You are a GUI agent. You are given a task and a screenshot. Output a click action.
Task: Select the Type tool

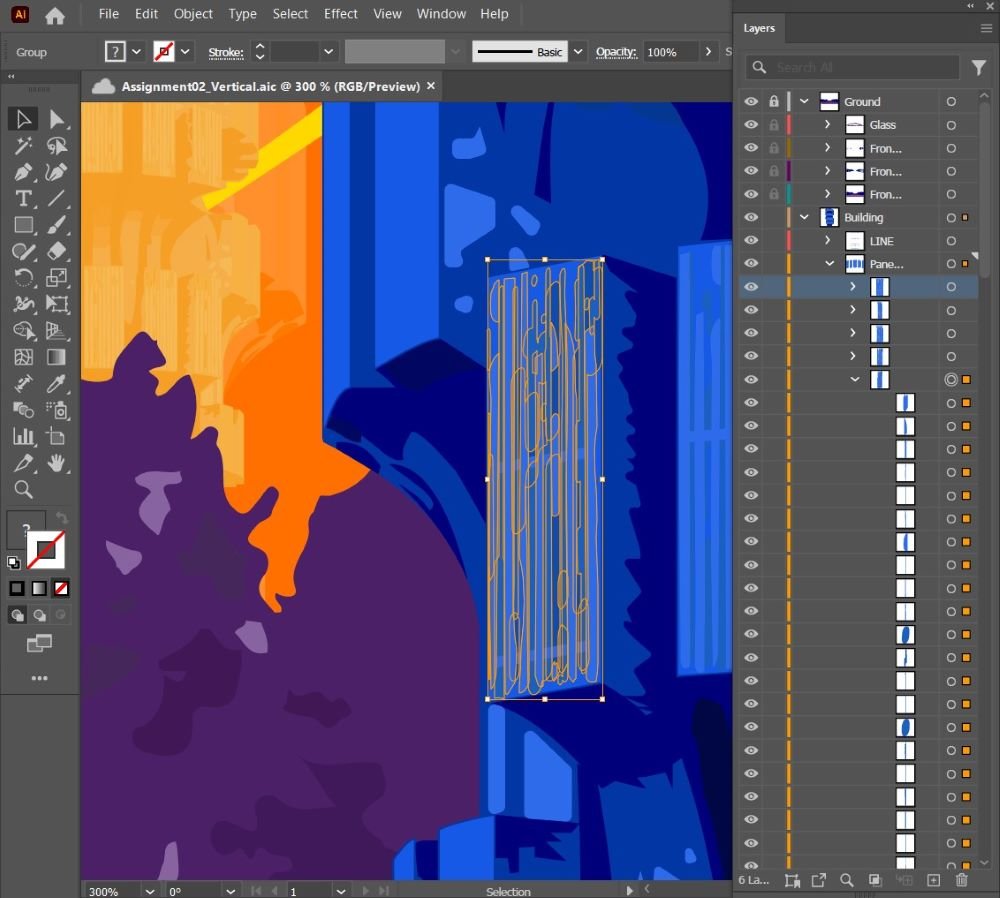[x=24, y=199]
